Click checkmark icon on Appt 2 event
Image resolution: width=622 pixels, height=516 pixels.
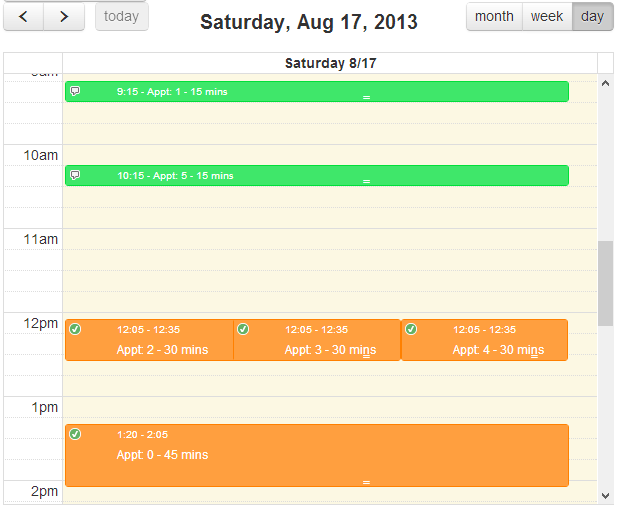click(x=75, y=329)
